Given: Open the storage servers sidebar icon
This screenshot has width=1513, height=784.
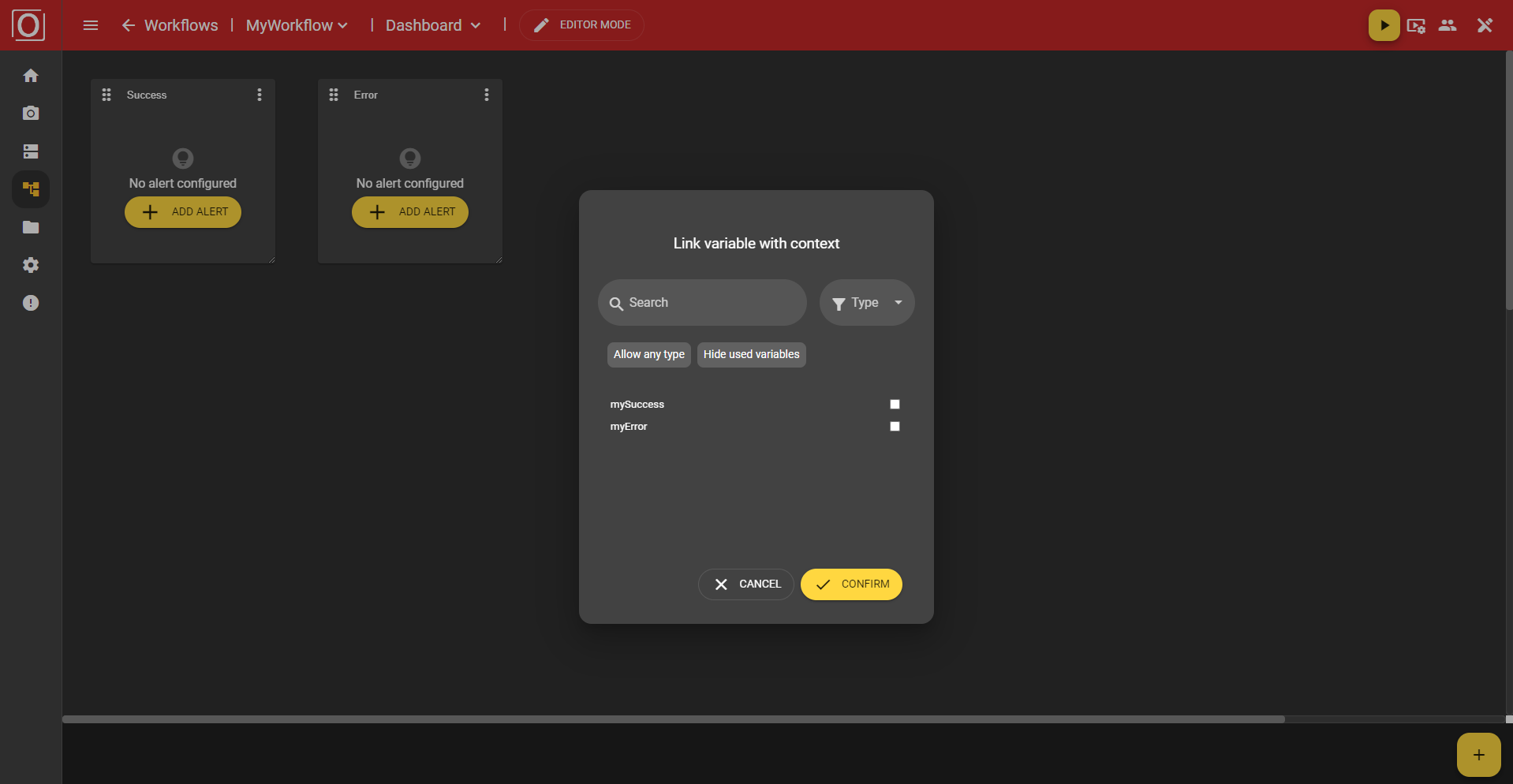Looking at the screenshot, I should (x=31, y=151).
